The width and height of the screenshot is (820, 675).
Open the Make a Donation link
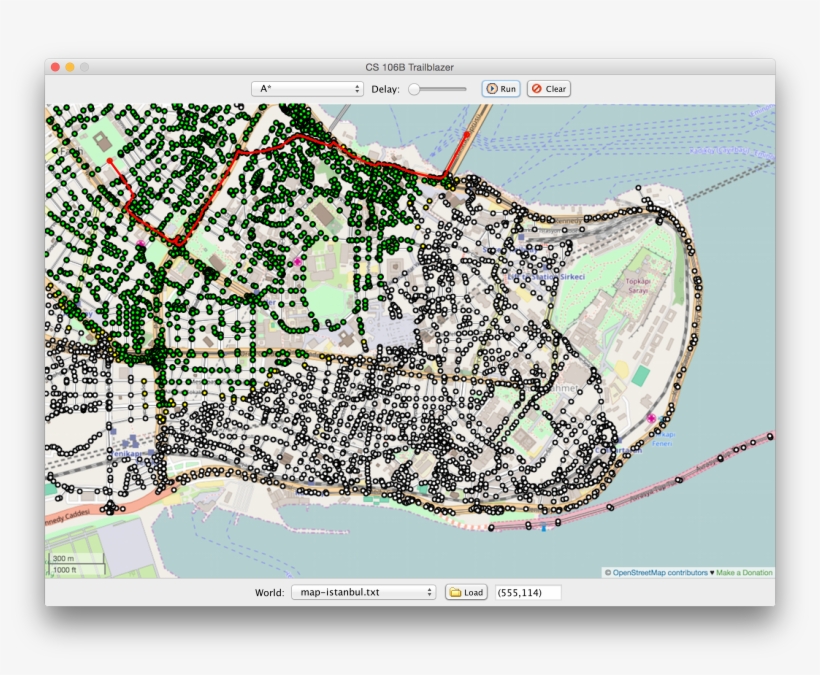743,572
